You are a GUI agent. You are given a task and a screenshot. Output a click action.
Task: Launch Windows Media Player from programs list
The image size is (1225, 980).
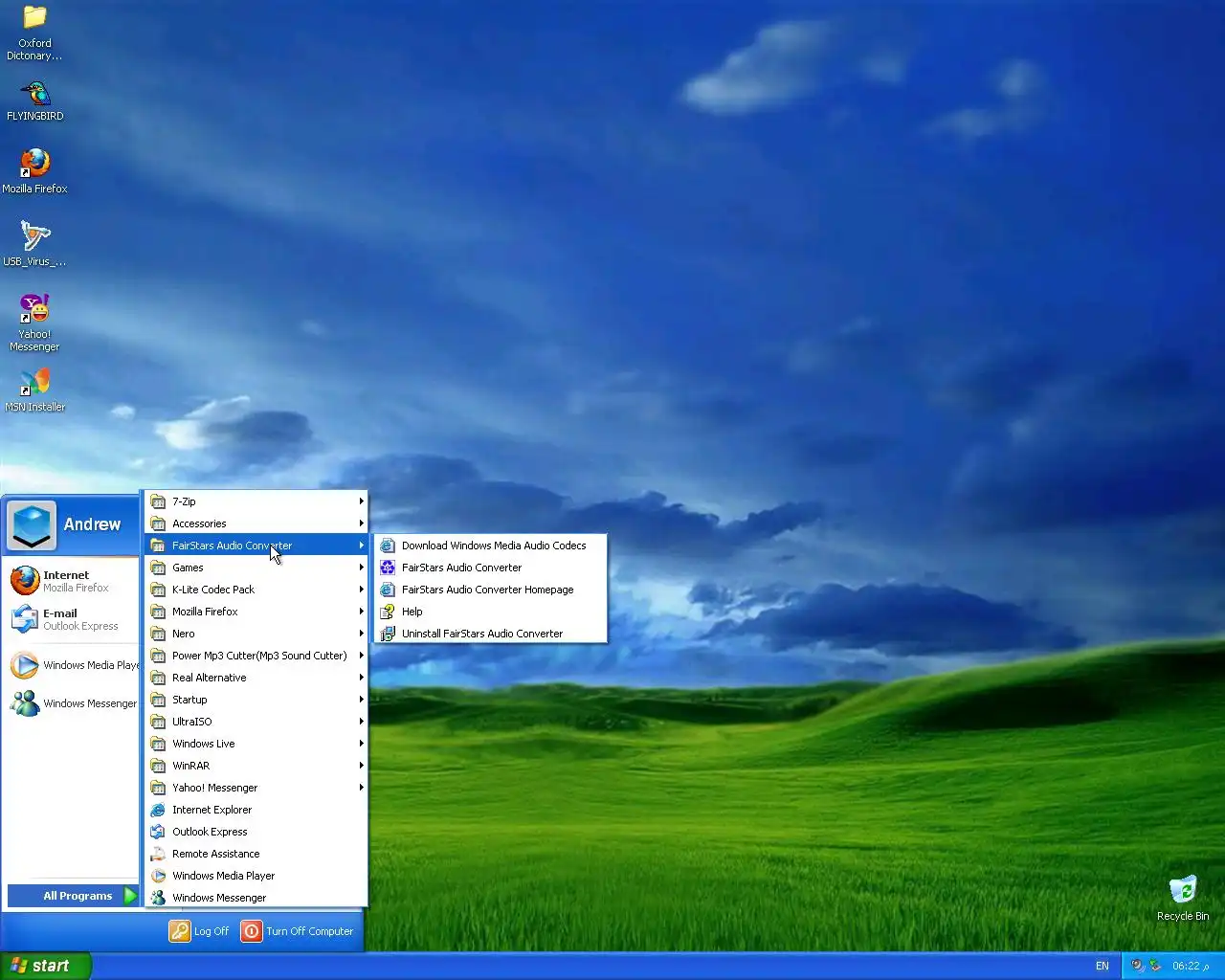pyautogui.click(x=256, y=876)
